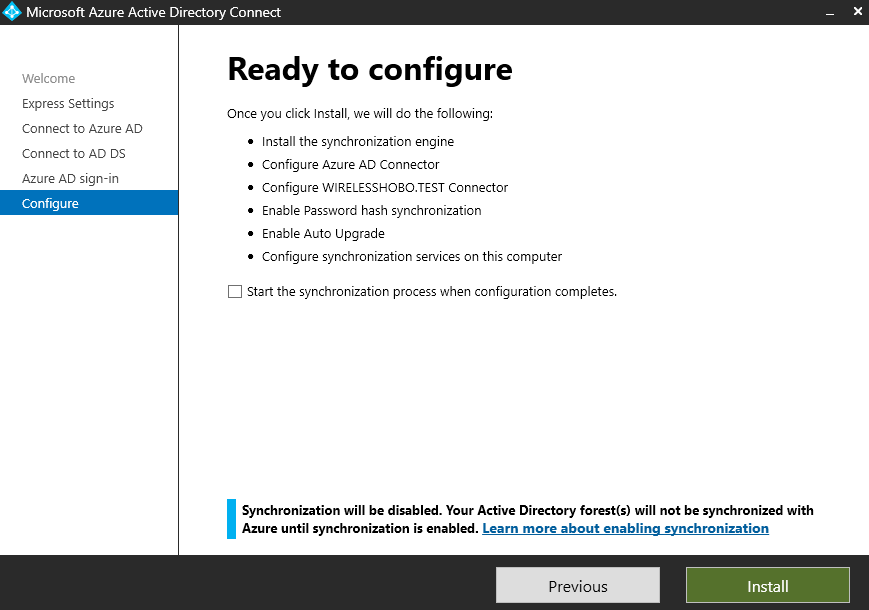Minimize the Azure AD Connect window
This screenshot has width=869, height=610.
pyautogui.click(x=829, y=13)
